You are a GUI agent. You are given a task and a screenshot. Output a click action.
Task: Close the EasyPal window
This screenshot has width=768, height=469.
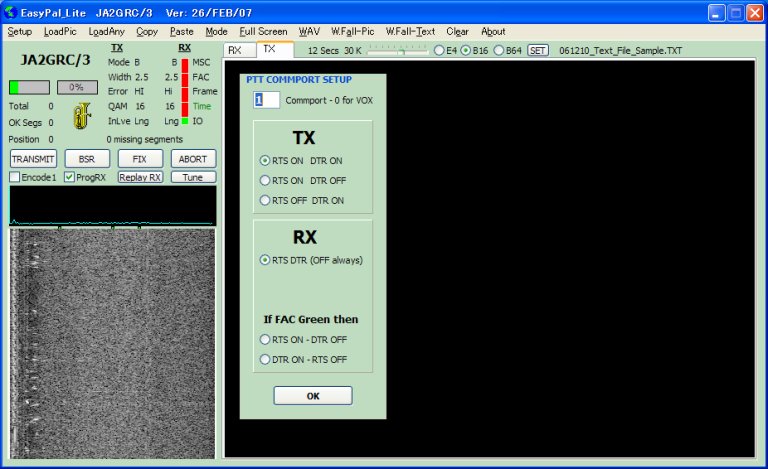click(x=754, y=13)
